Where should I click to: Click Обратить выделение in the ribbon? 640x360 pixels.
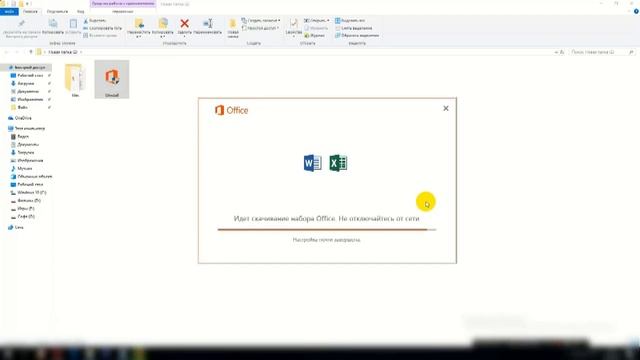coord(357,36)
